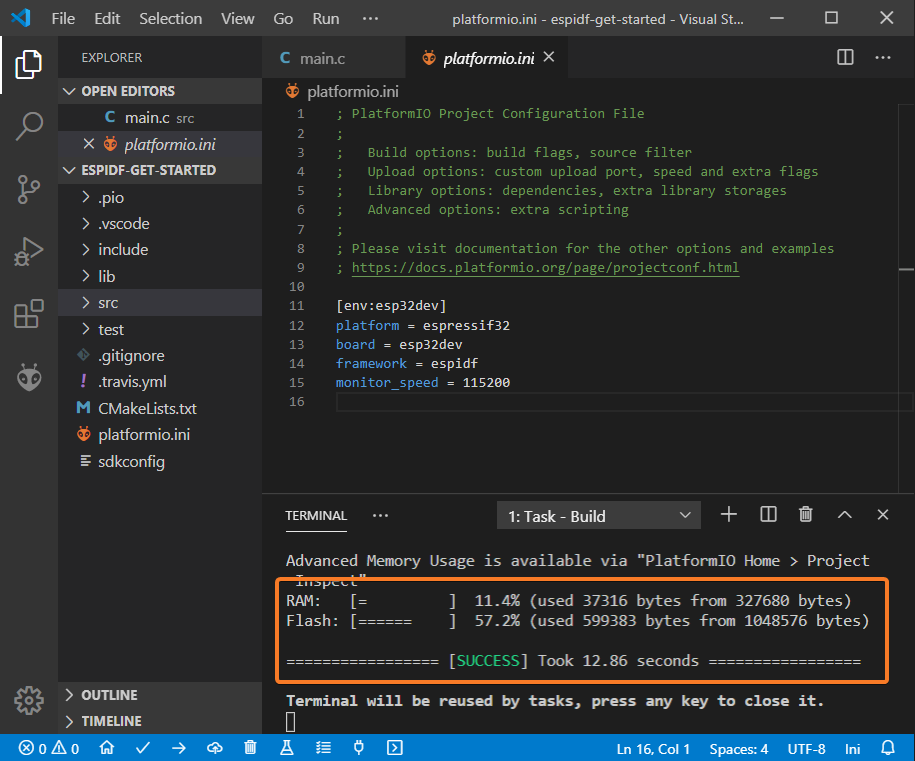Open .gitignore file
Image resolution: width=915 pixels, height=761 pixels.
(160, 355)
